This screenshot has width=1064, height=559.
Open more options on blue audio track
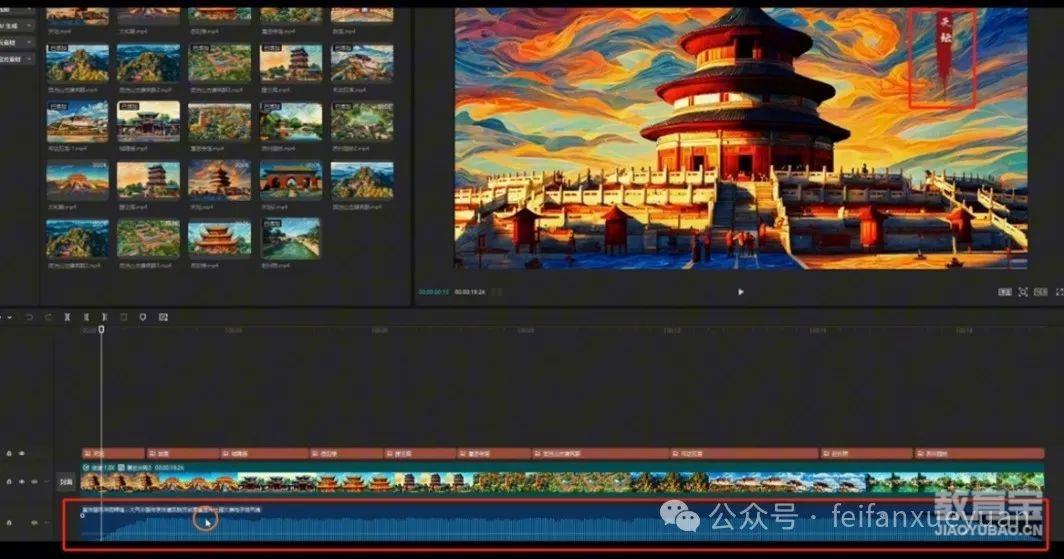(47, 523)
